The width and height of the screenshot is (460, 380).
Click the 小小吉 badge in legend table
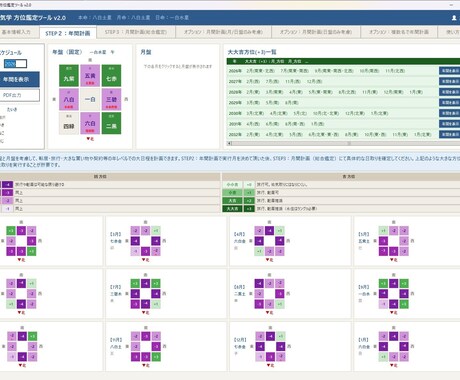232,184
